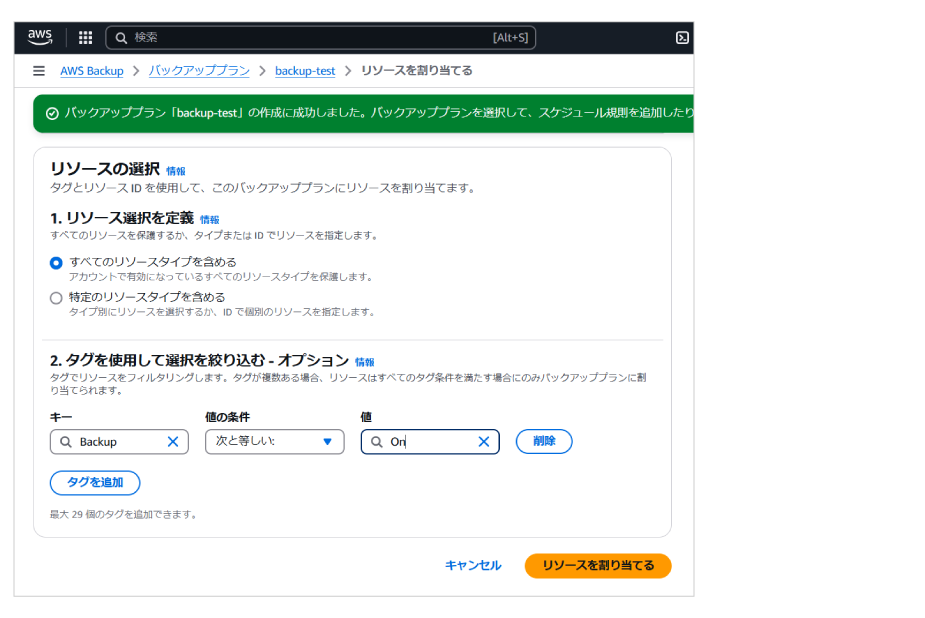925x618 pixels.
Task: Clear the Backup key field with X
Action: coord(173,441)
